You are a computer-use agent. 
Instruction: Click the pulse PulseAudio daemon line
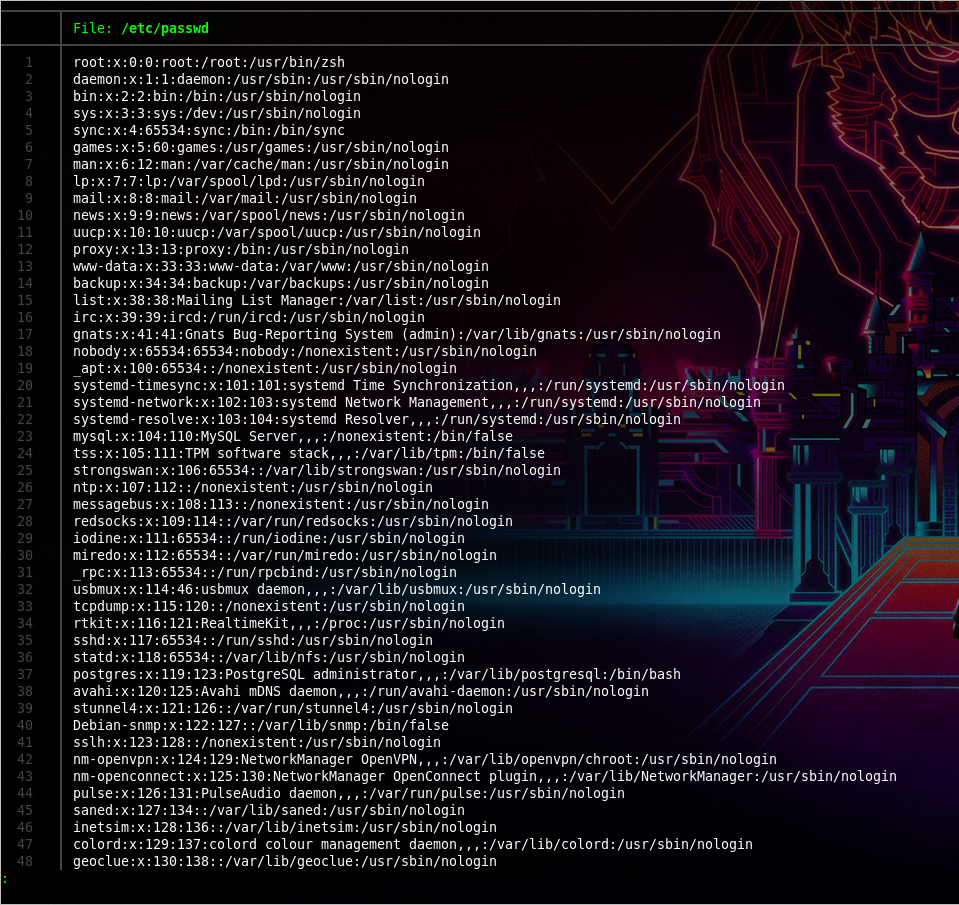(x=348, y=793)
